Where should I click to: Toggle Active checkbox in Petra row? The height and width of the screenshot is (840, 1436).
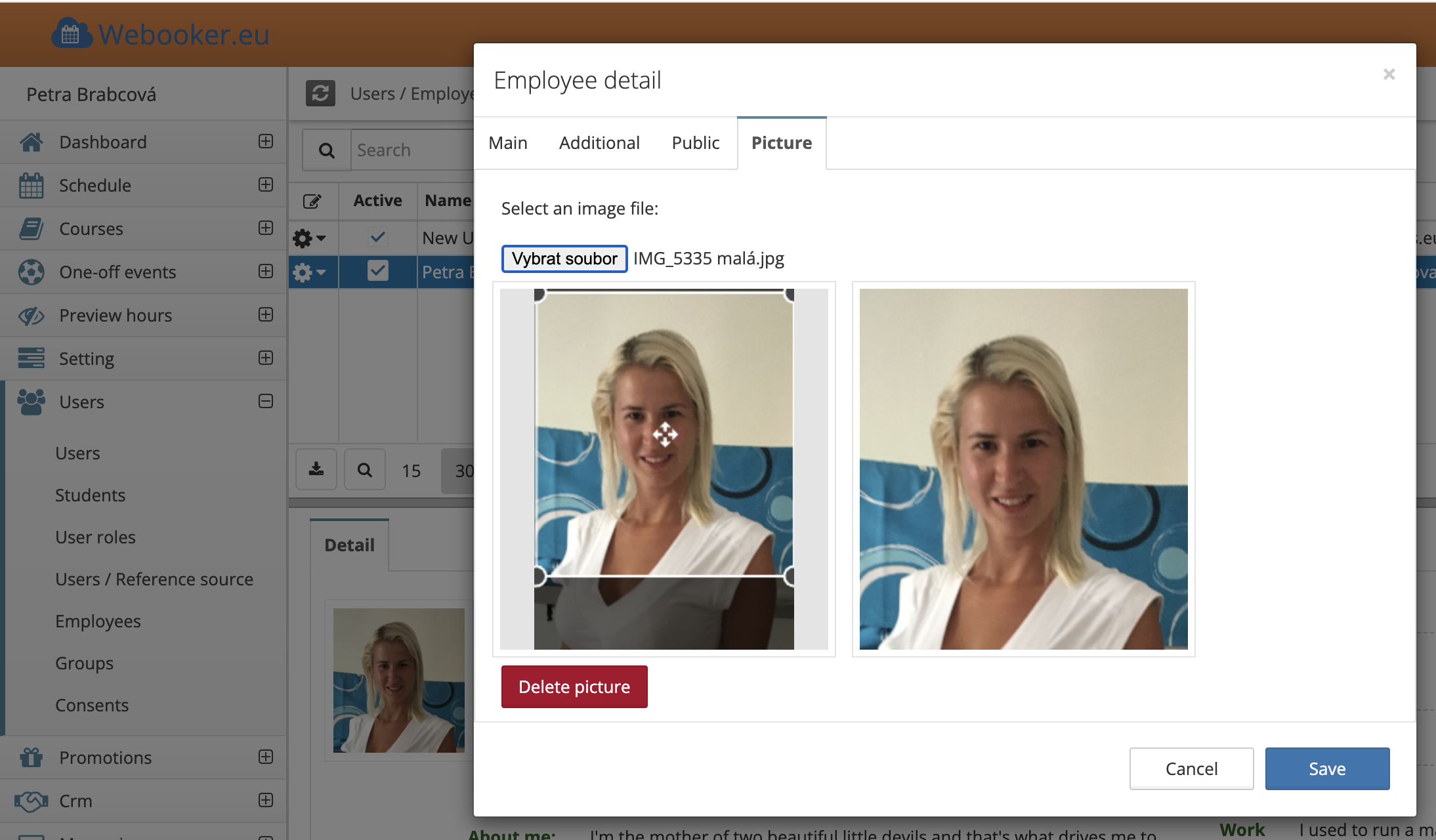pos(378,271)
